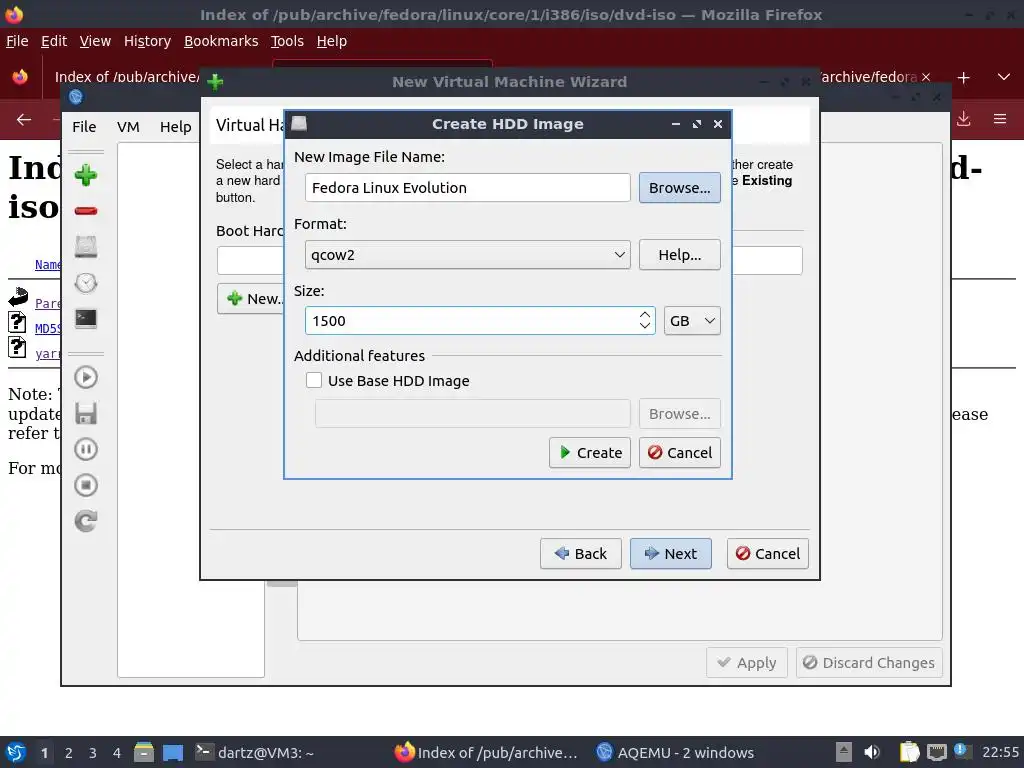Expand the qcow2 format dropdown

click(x=468, y=255)
